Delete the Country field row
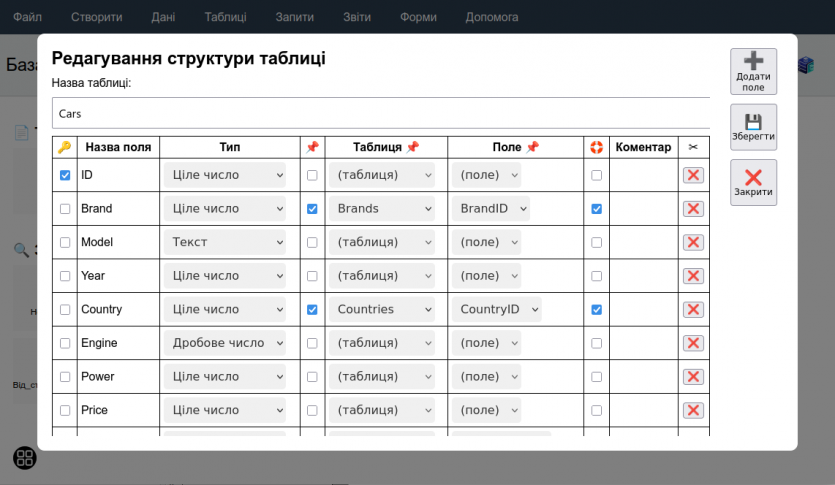This screenshot has width=835, height=485. coord(693,310)
